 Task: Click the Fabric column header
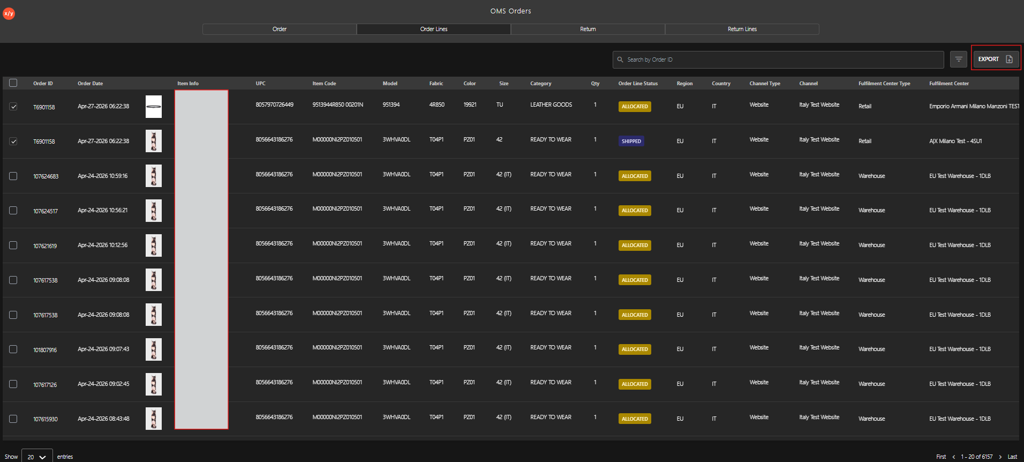(436, 84)
